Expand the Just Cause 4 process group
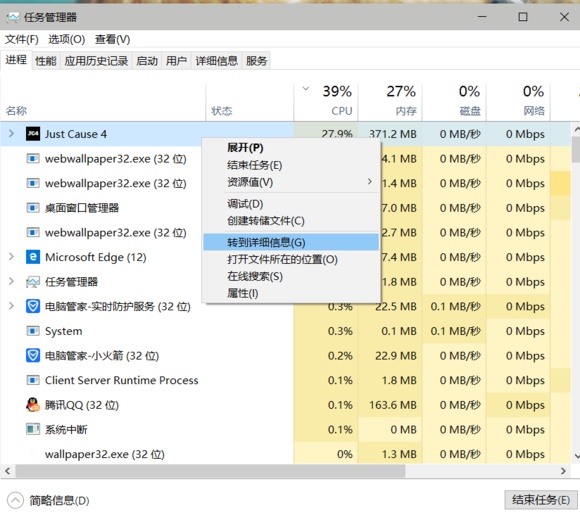 11,134
